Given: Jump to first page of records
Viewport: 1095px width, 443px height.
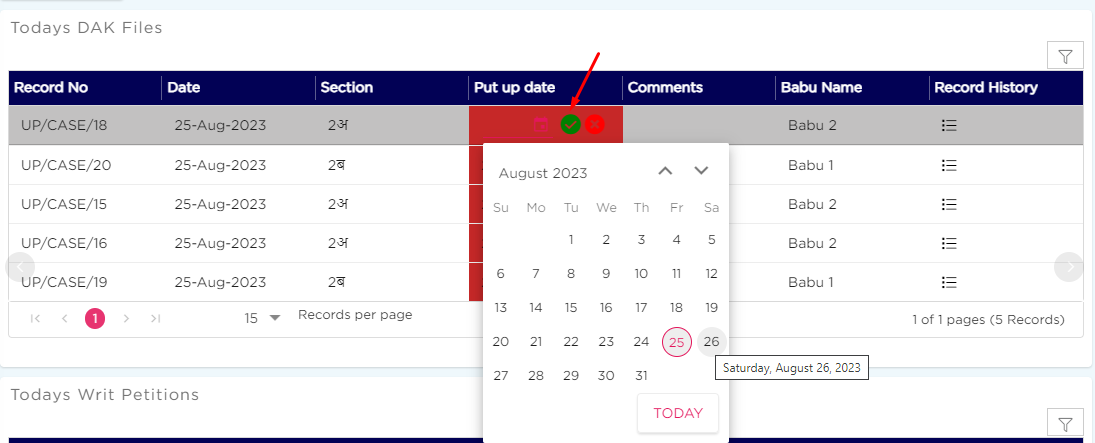Looking at the screenshot, I should [x=36, y=319].
